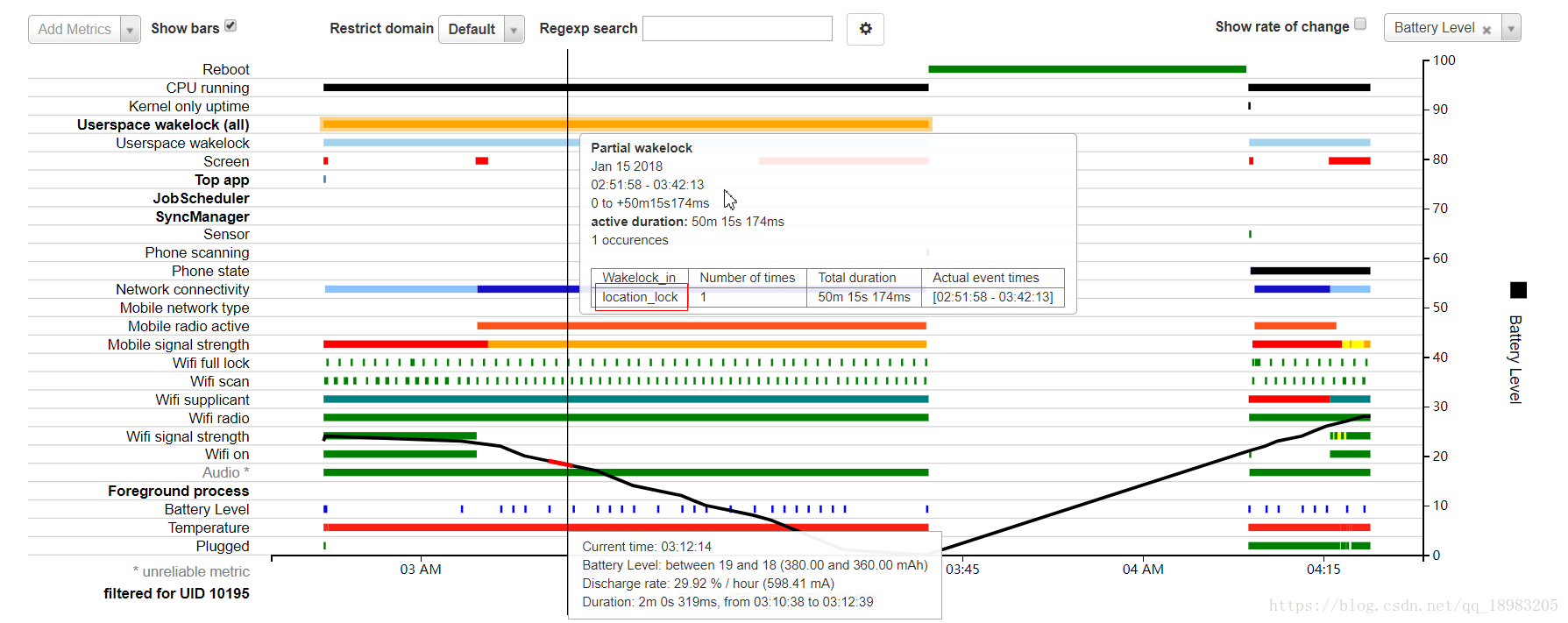Viewport: 1568px width, 623px height.
Task: Click the Wifi radio row label
Action: [219, 418]
